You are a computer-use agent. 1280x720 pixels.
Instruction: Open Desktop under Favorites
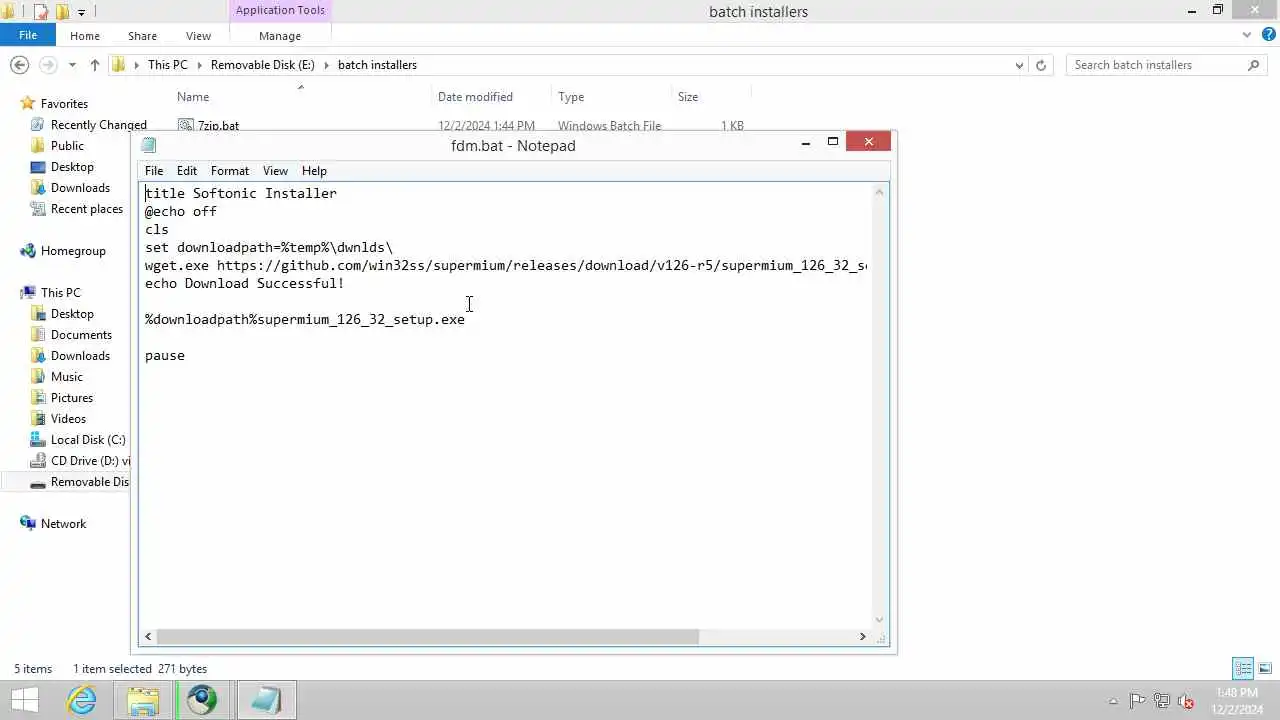click(72, 167)
